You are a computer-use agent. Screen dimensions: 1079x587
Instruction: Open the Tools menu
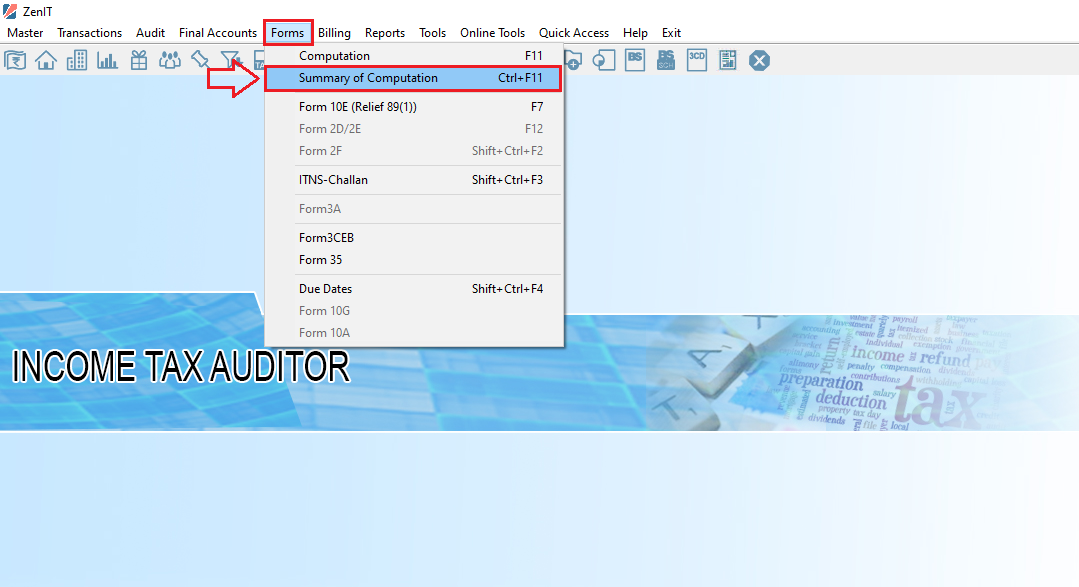[x=432, y=32]
